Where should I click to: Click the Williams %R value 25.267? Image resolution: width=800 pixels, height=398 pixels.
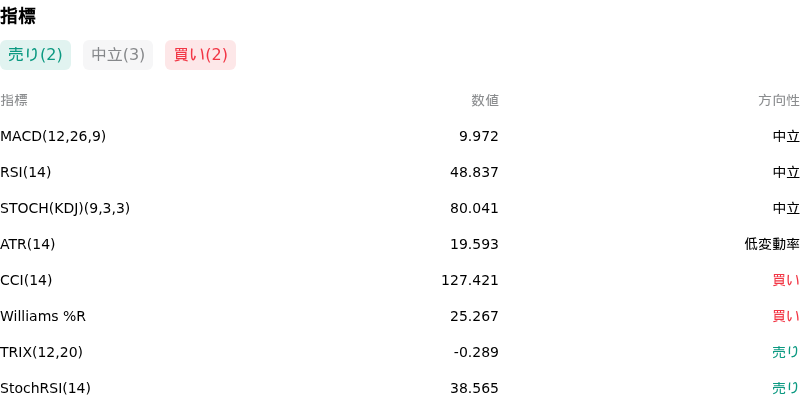(474, 316)
